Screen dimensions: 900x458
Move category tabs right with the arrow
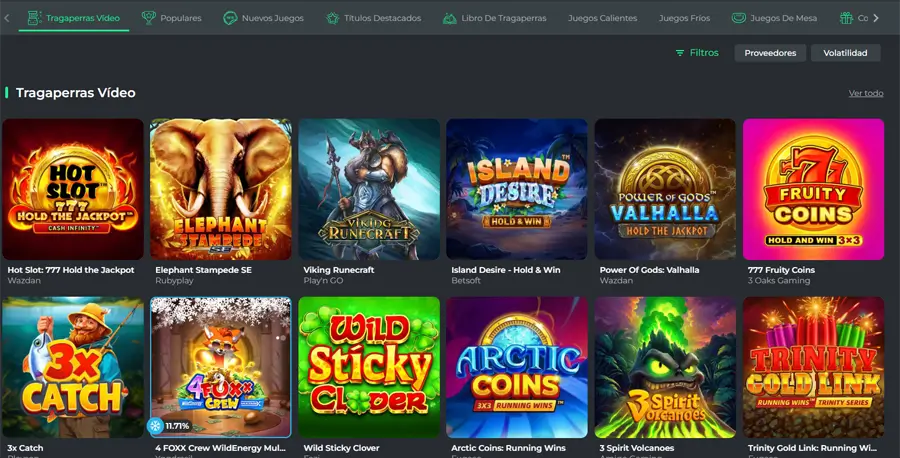(876, 18)
